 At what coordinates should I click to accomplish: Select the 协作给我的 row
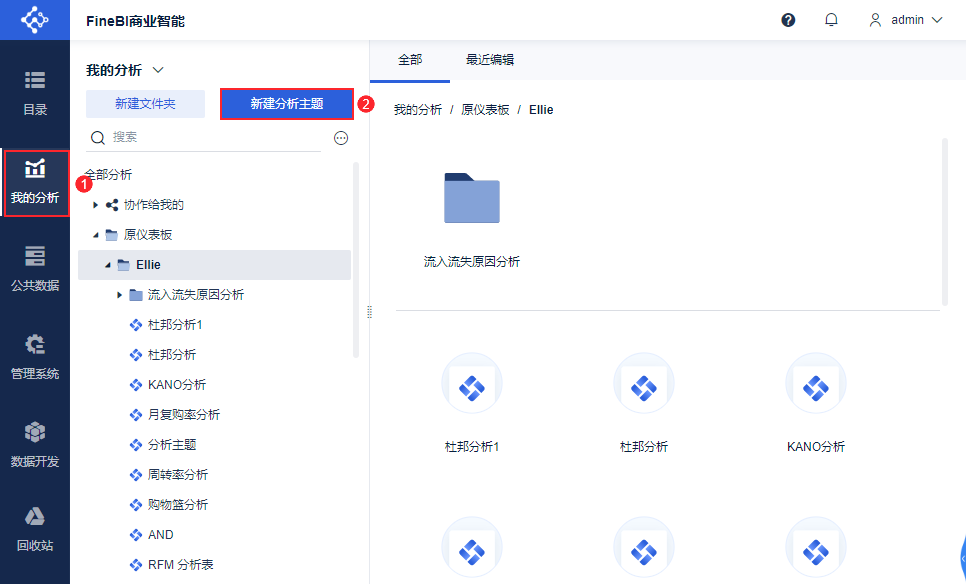coord(214,205)
